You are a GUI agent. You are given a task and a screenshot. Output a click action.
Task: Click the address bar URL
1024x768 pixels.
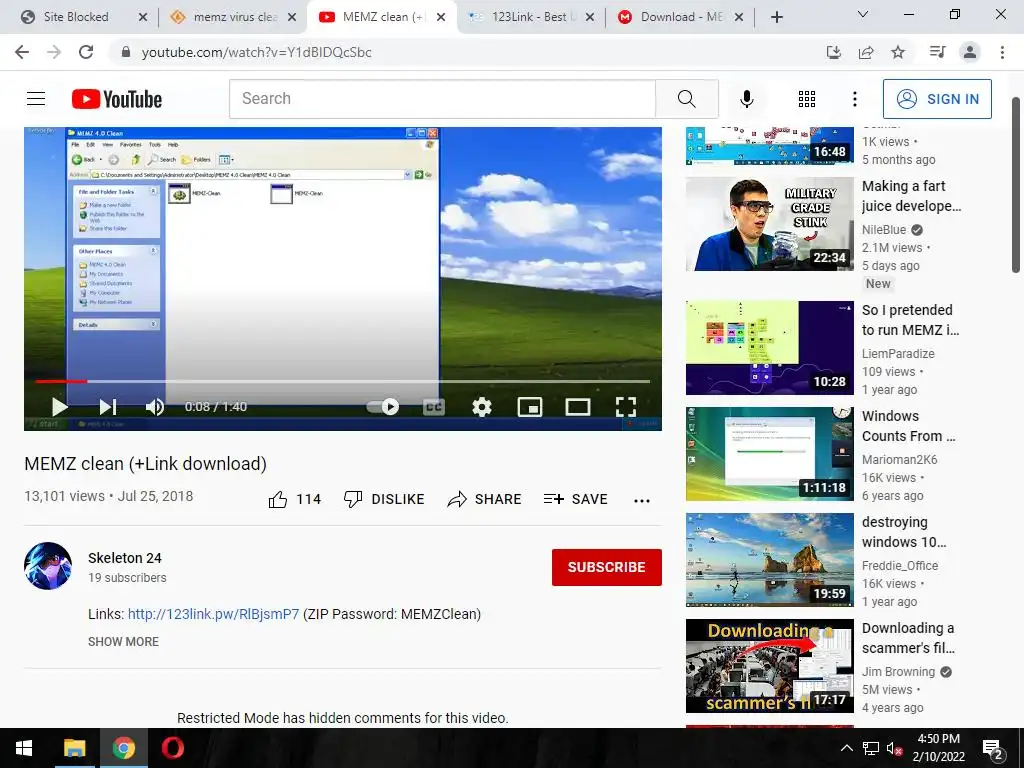(257, 52)
